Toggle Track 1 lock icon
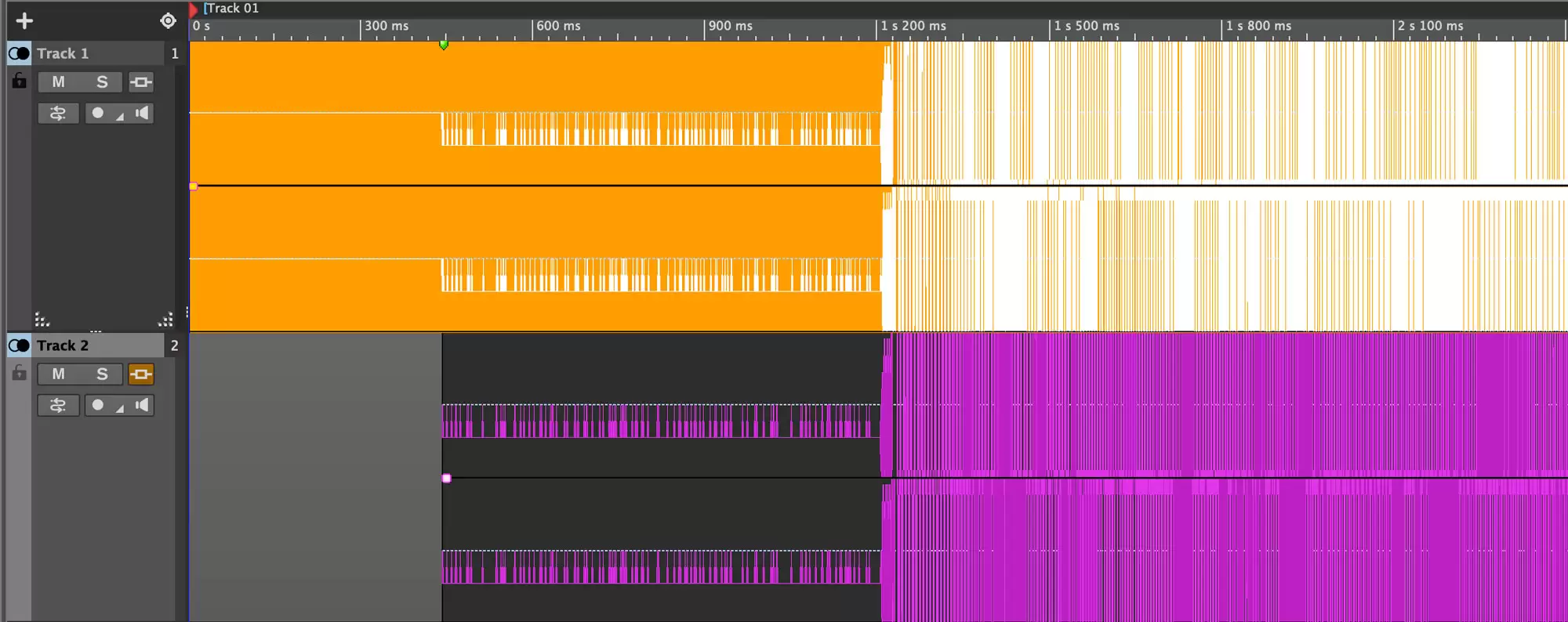Image resolution: width=1568 pixels, height=622 pixels. pyautogui.click(x=19, y=81)
